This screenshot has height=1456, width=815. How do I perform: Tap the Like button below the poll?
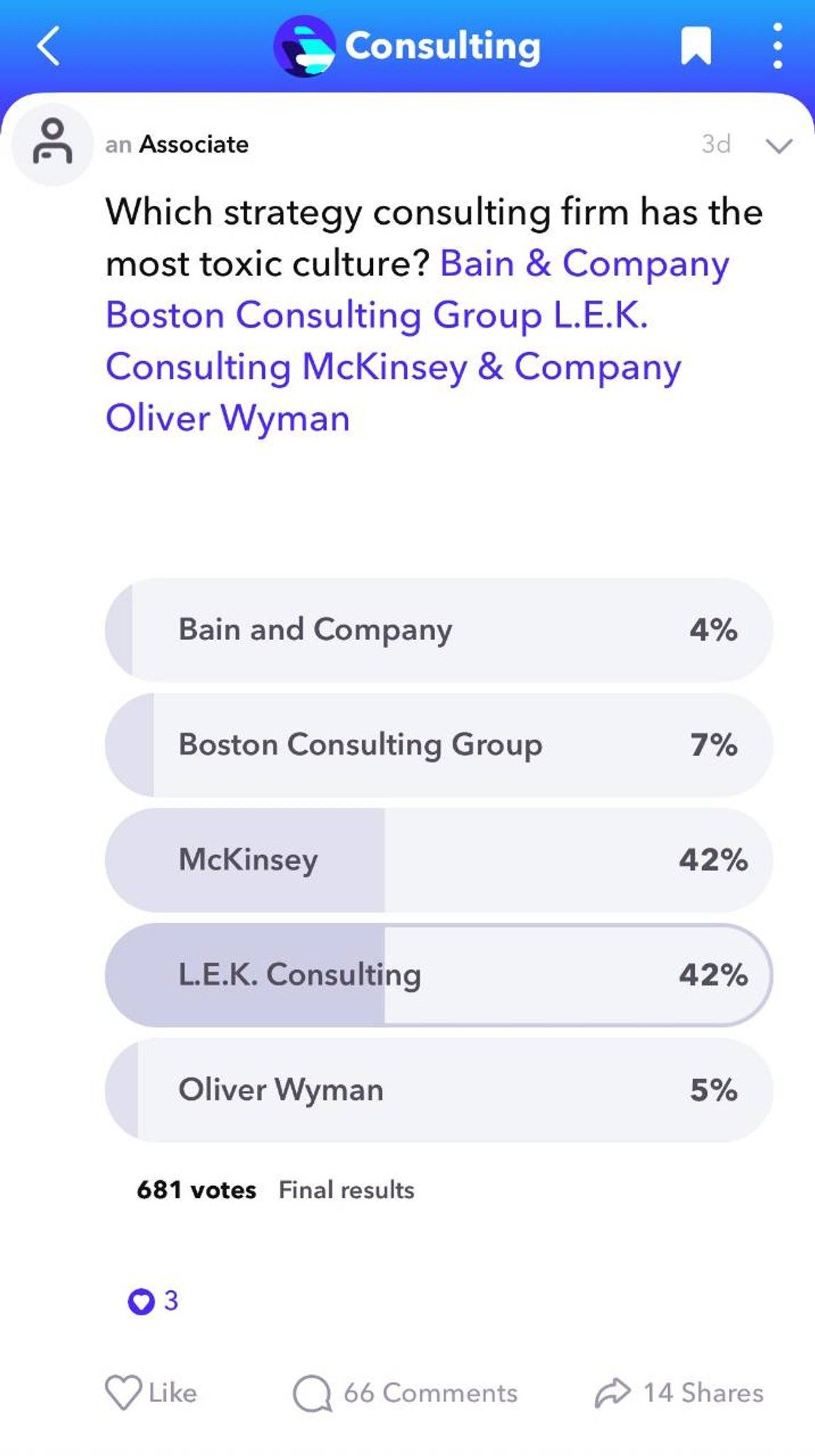point(152,1393)
